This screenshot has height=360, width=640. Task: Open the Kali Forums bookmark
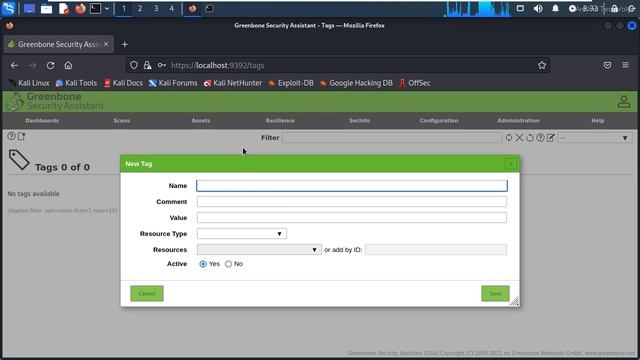[x=173, y=83]
